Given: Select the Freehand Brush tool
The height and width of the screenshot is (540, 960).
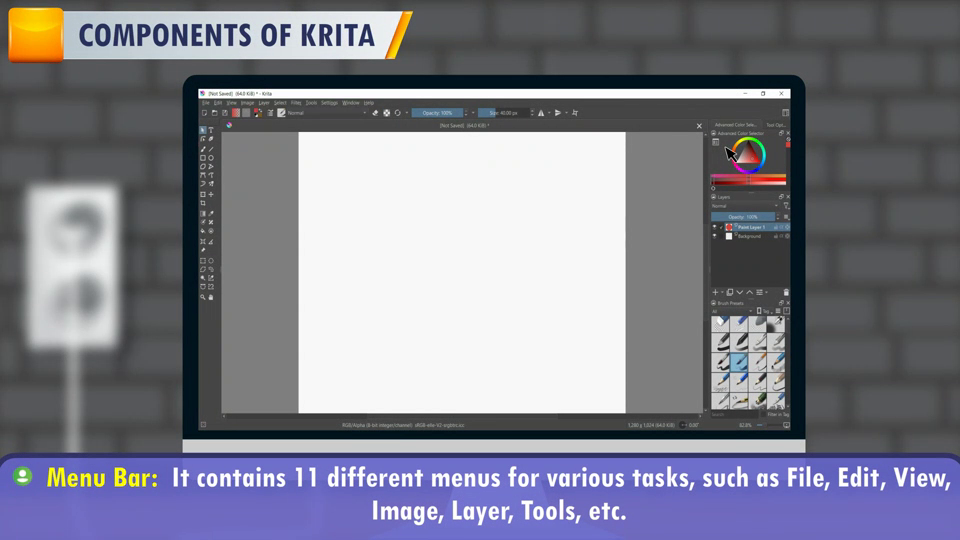Looking at the screenshot, I should tap(203, 149).
